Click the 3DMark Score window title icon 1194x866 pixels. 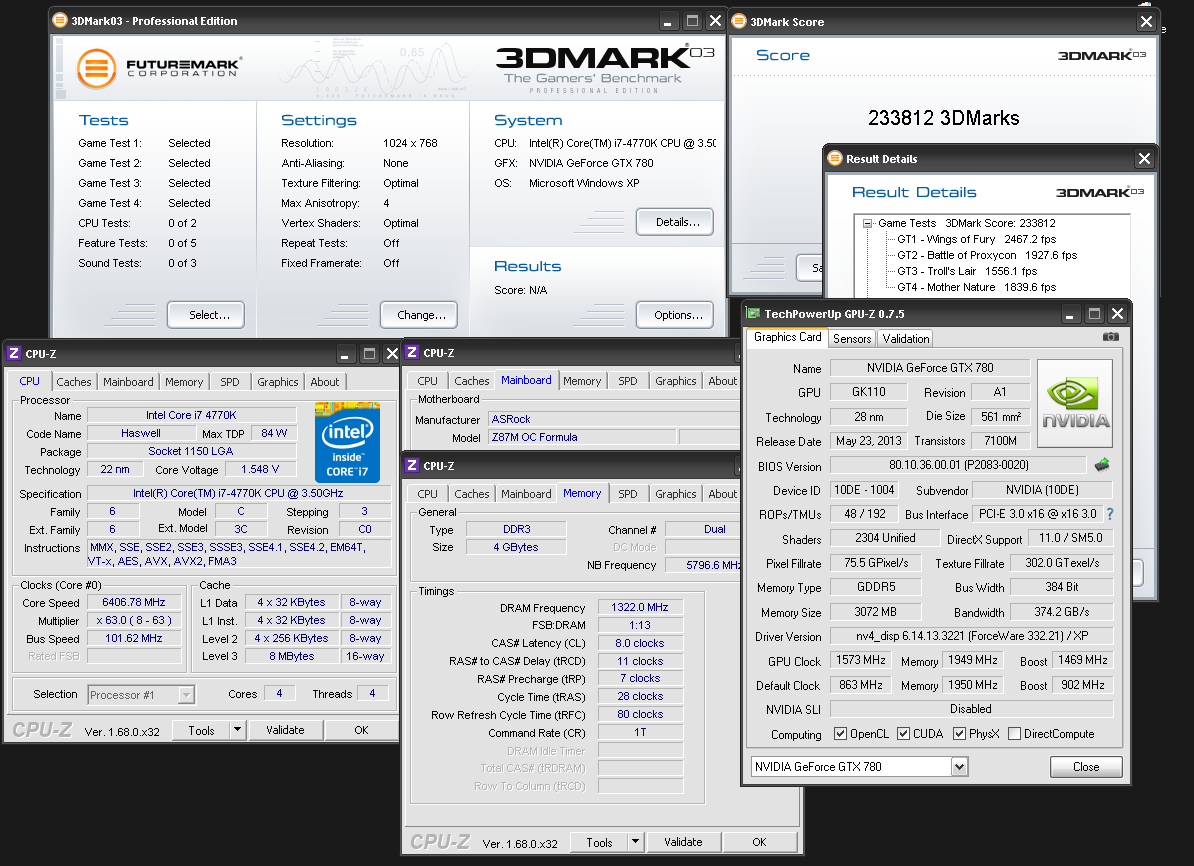[739, 21]
